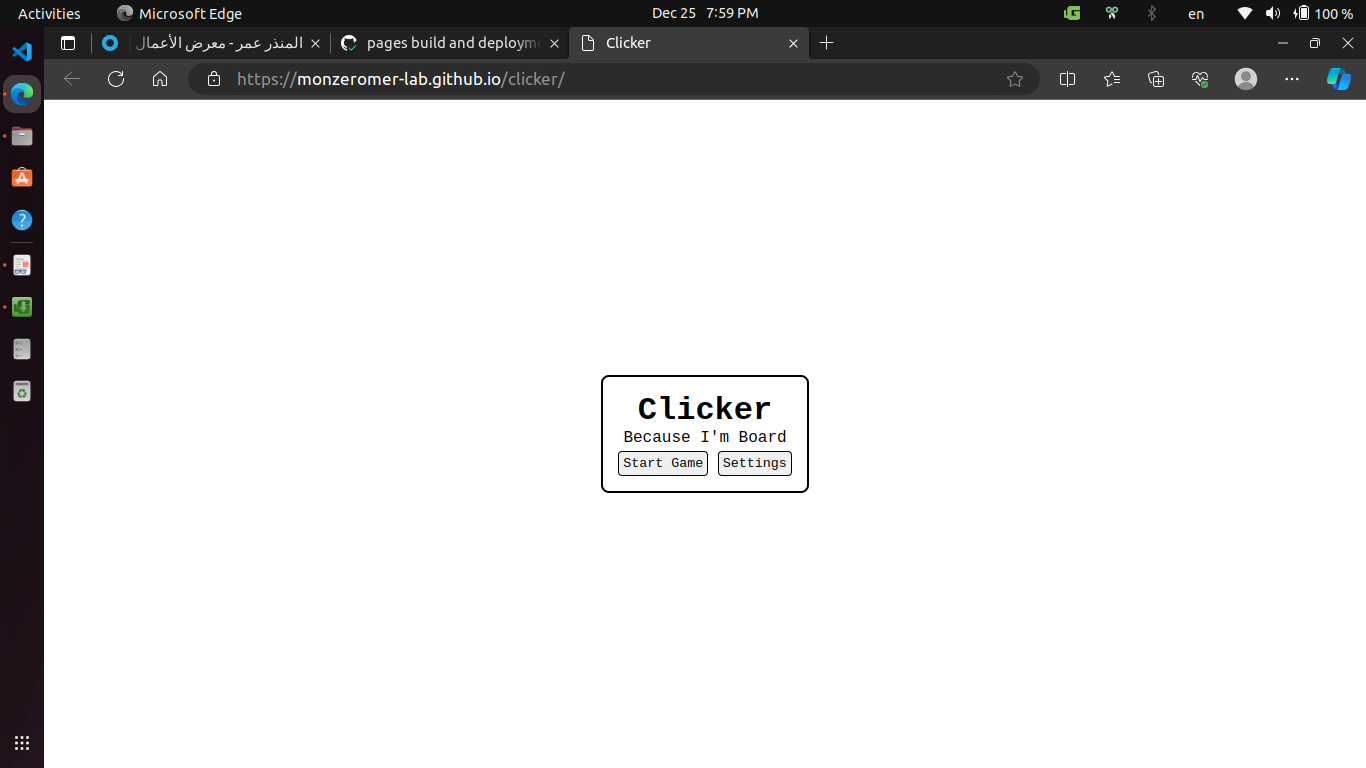Close the pages build and deployment tab

tap(554, 43)
